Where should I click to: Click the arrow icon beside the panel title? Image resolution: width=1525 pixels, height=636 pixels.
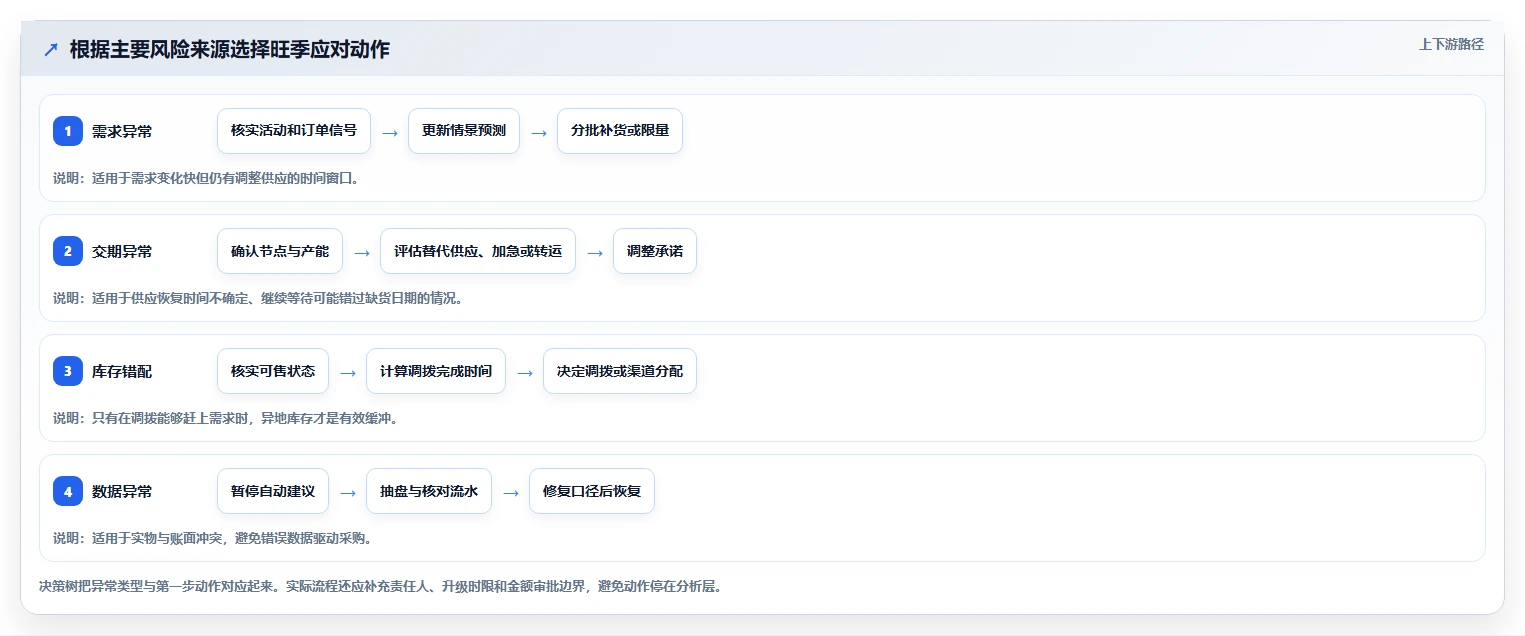(x=51, y=50)
